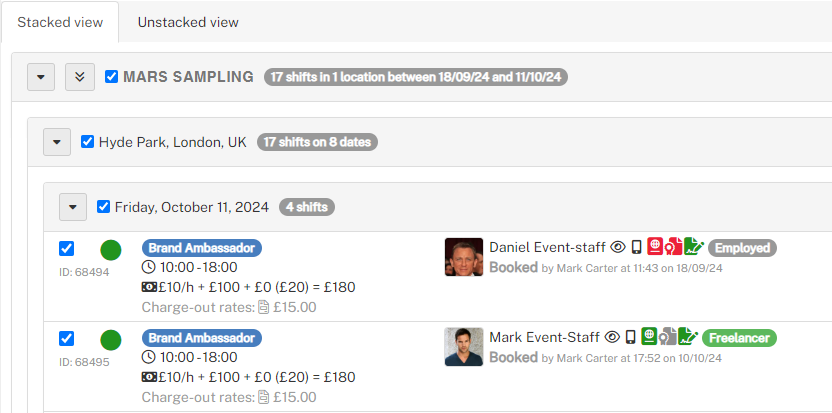Click Mark Event-Staff's eye view icon
This screenshot has height=413, width=832.
point(614,337)
